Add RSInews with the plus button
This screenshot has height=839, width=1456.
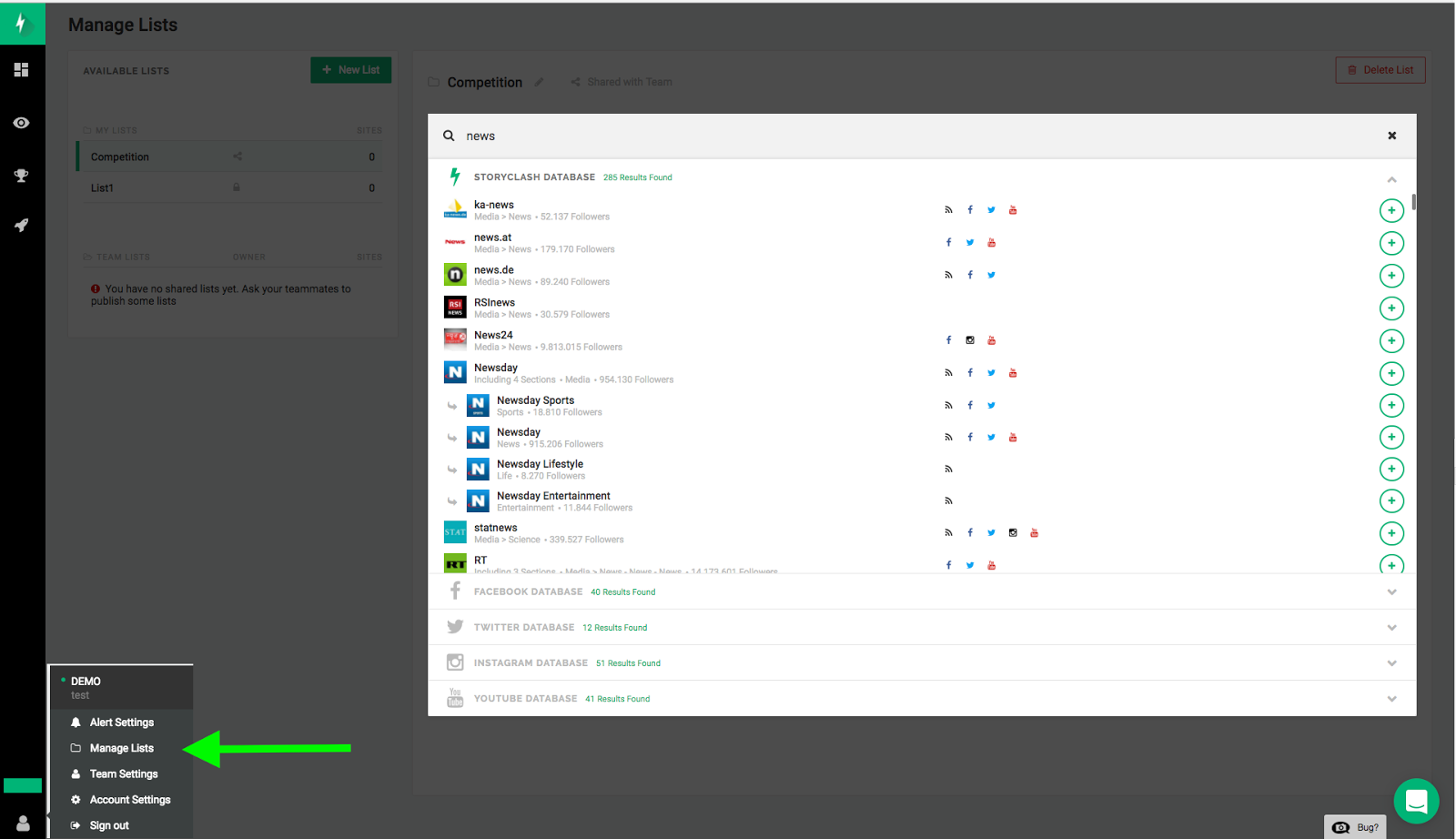pyautogui.click(x=1391, y=308)
